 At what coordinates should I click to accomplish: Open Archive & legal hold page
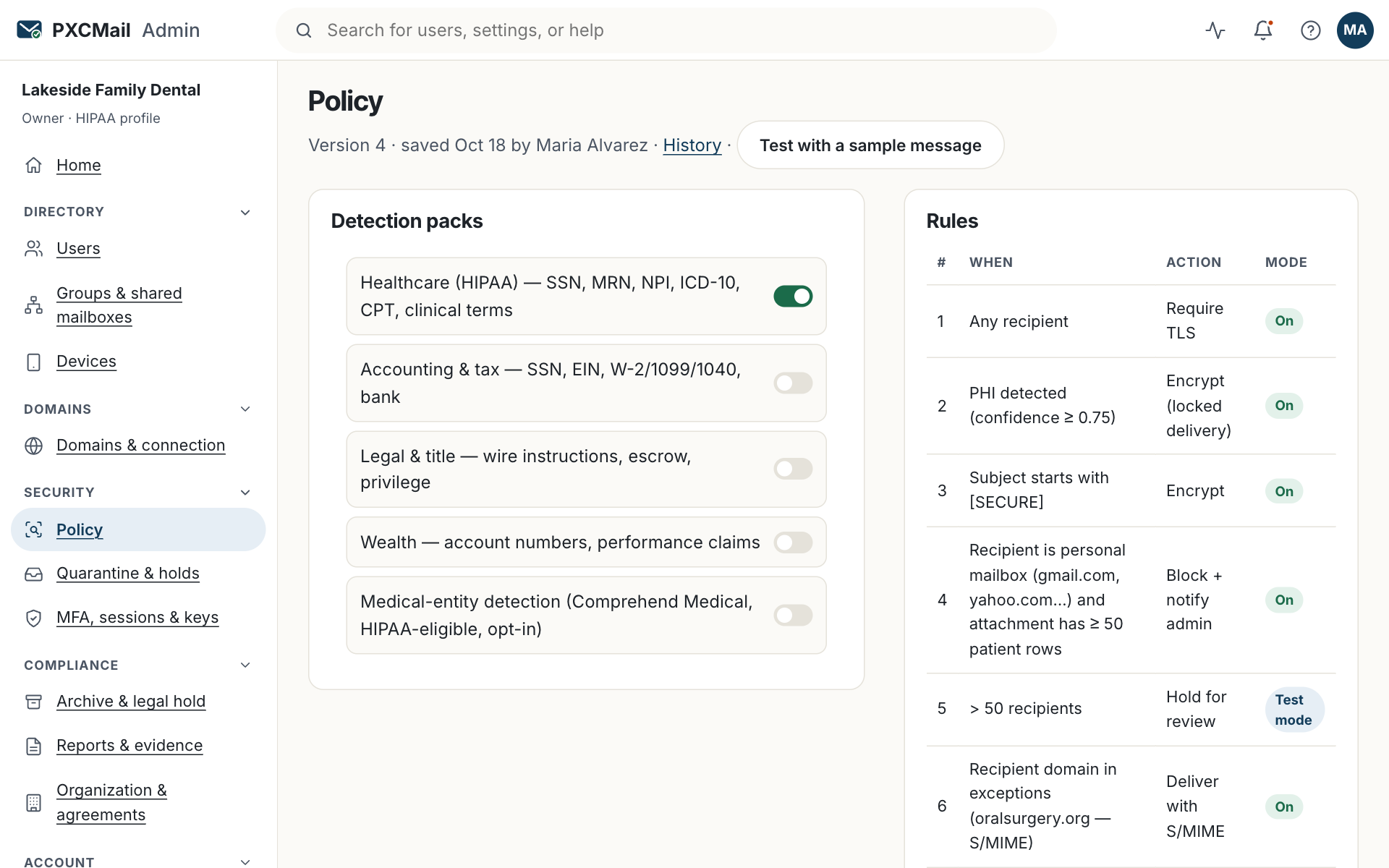coord(131,702)
